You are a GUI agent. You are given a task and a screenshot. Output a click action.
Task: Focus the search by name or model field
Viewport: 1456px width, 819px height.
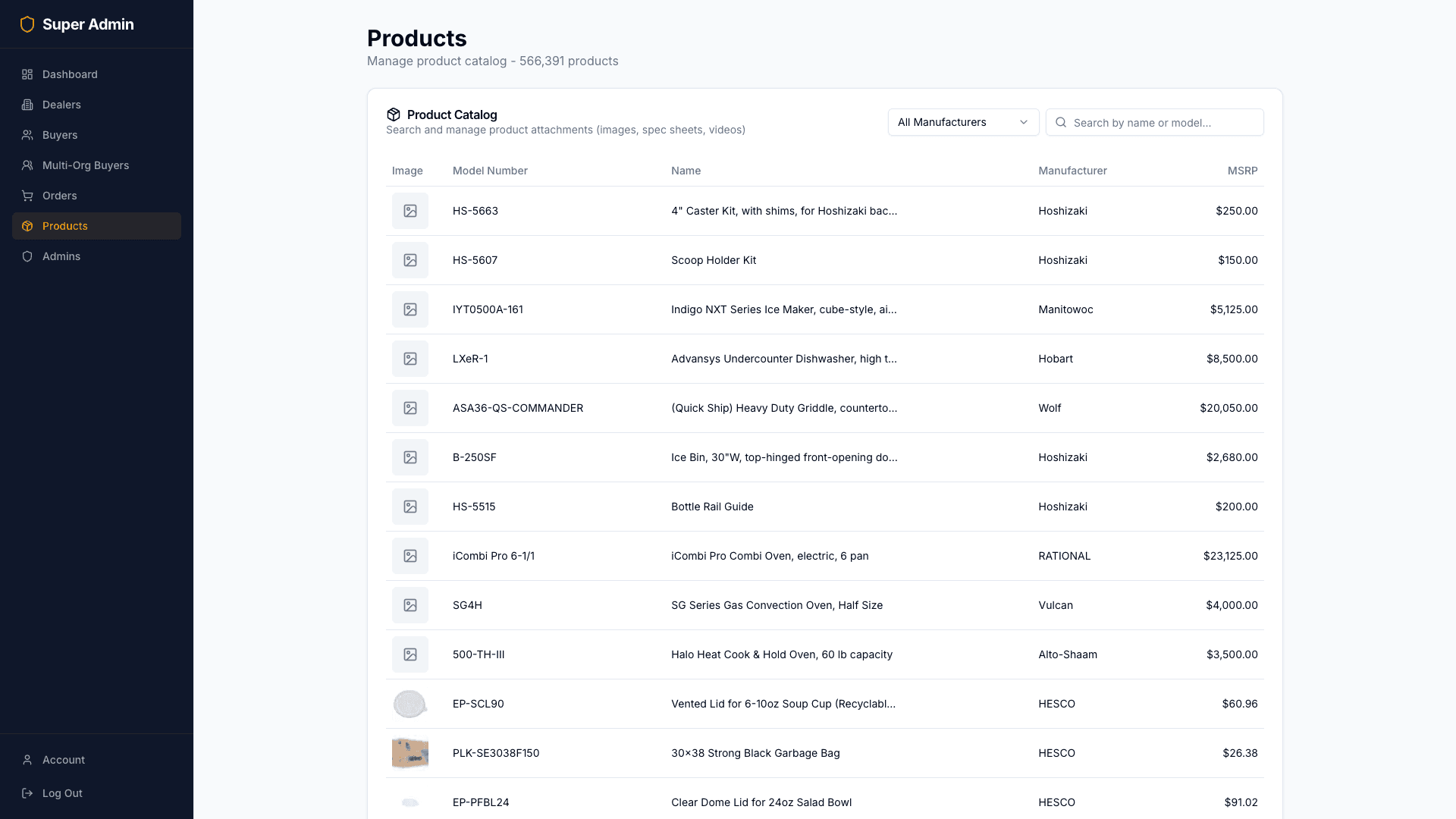coord(1154,122)
